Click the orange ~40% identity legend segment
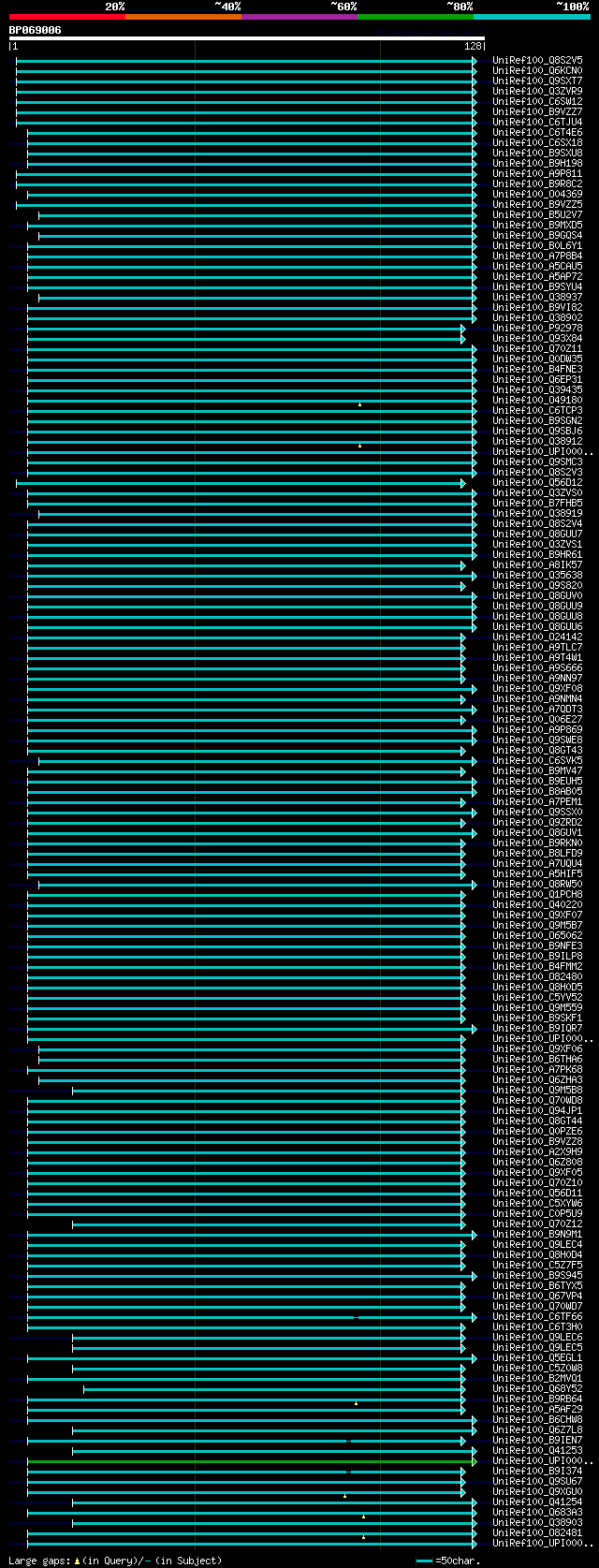The image size is (599, 1568). [183, 17]
